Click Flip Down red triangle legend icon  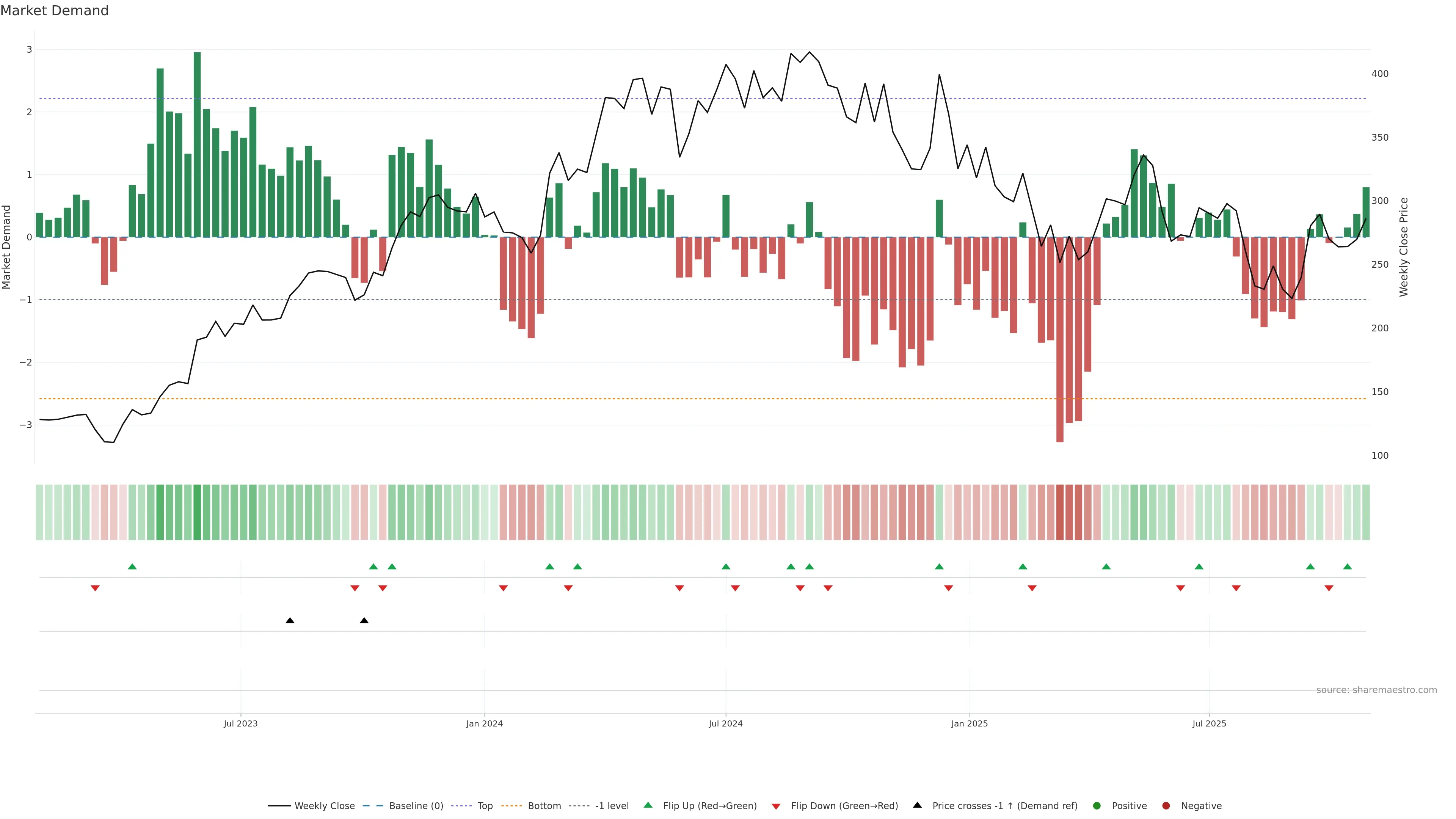coord(776,806)
